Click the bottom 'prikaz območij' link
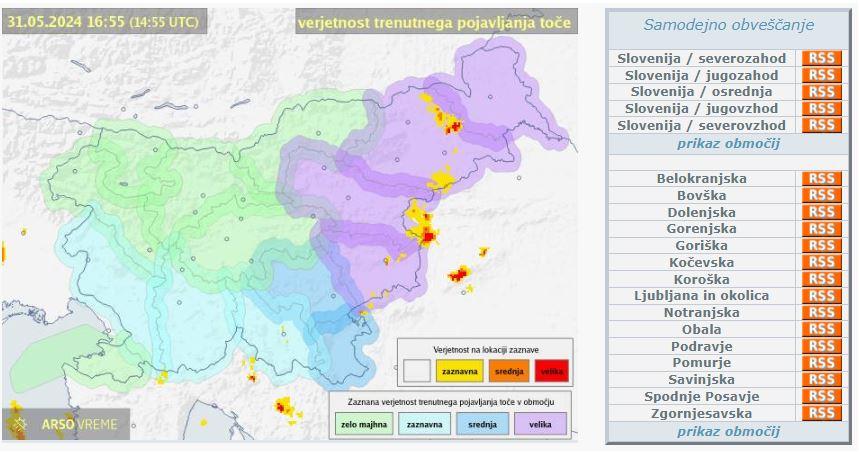Image resolution: width=859 pixels, height=452 pixels. coord(727,431)
